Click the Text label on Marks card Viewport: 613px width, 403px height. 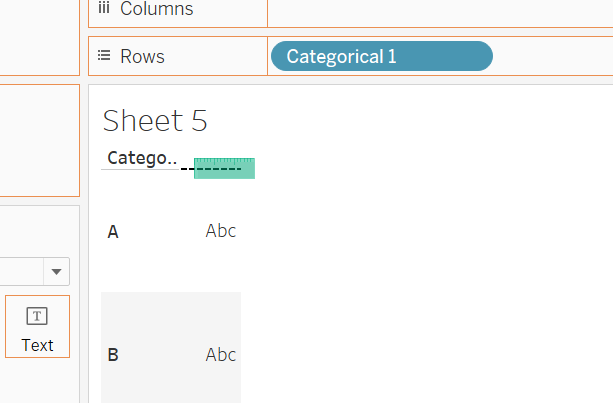tap(37, 345)
